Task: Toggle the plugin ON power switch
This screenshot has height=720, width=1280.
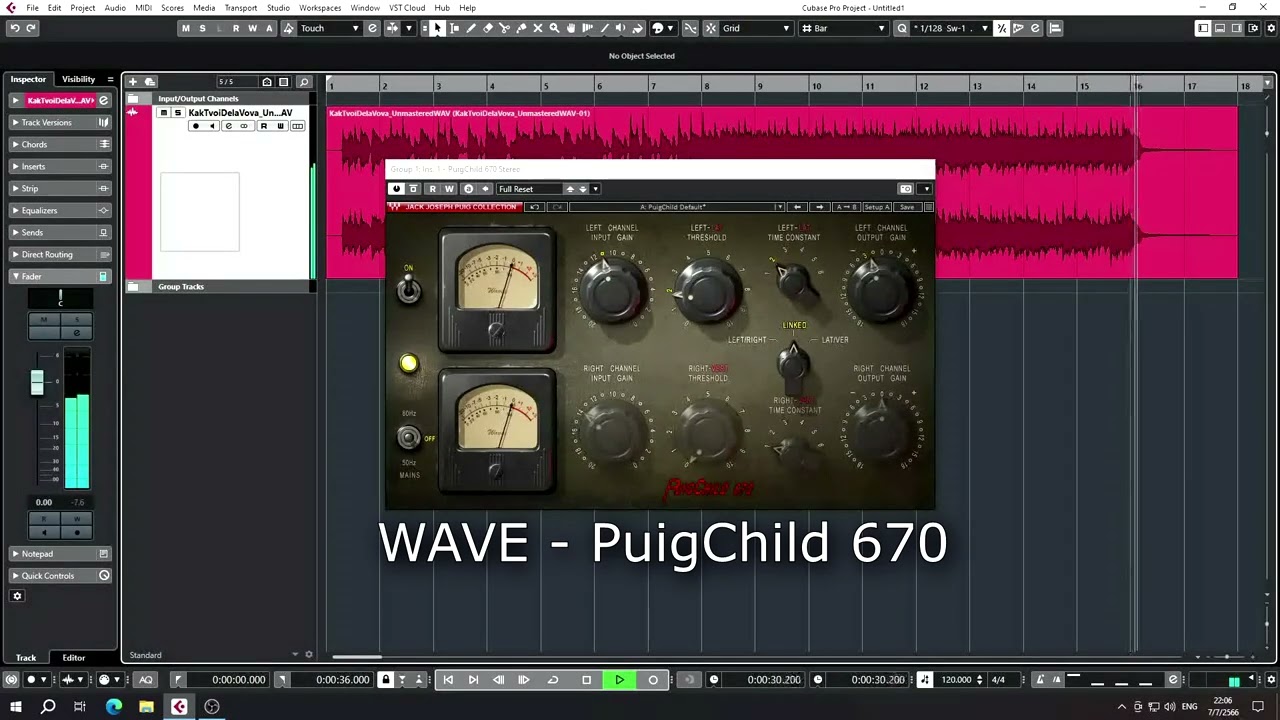Action: tap(409, 288)
